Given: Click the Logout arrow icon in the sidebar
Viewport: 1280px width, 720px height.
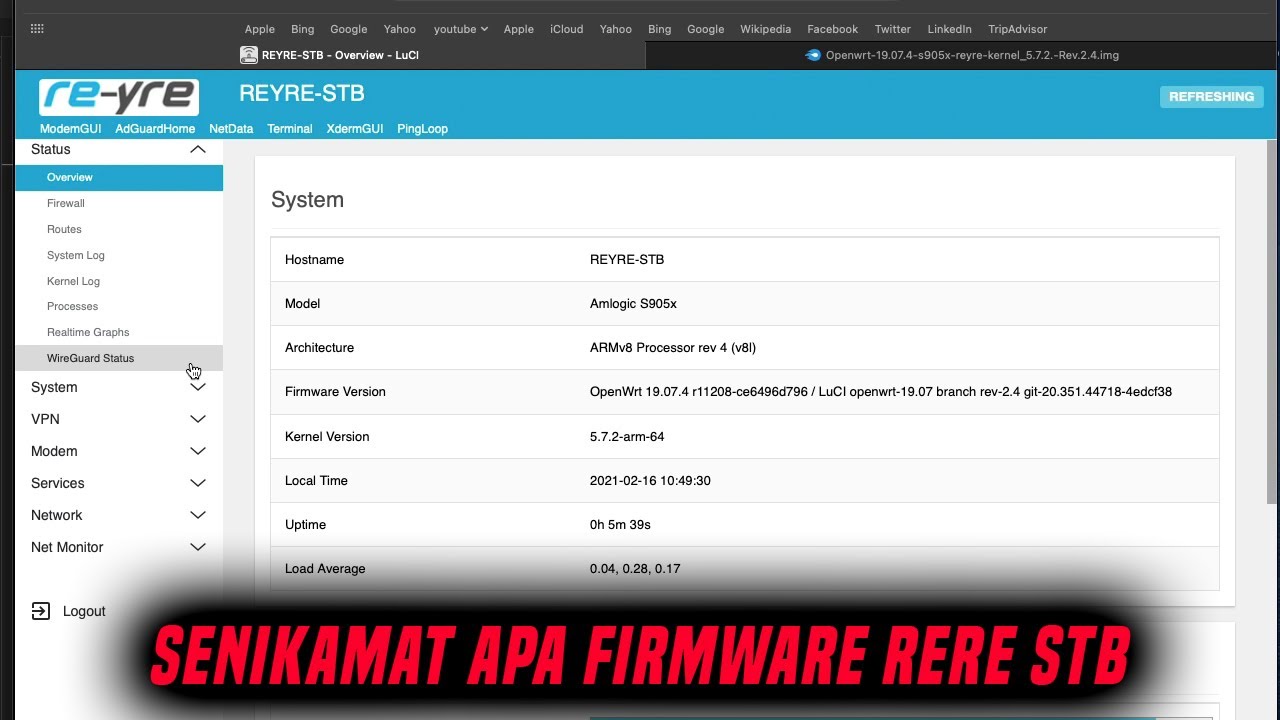Looking at the screenshot, I should tap(41, 611).
